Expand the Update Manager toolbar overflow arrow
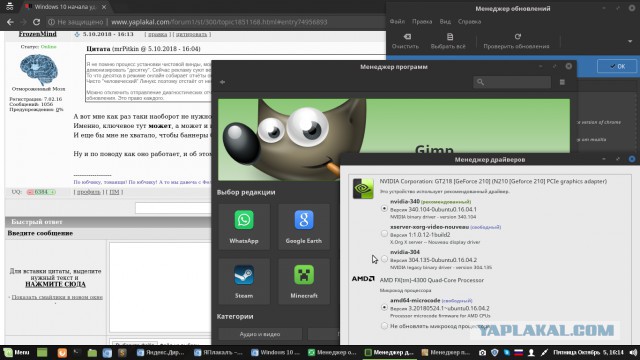640x360 pixels. click(630, 41)
